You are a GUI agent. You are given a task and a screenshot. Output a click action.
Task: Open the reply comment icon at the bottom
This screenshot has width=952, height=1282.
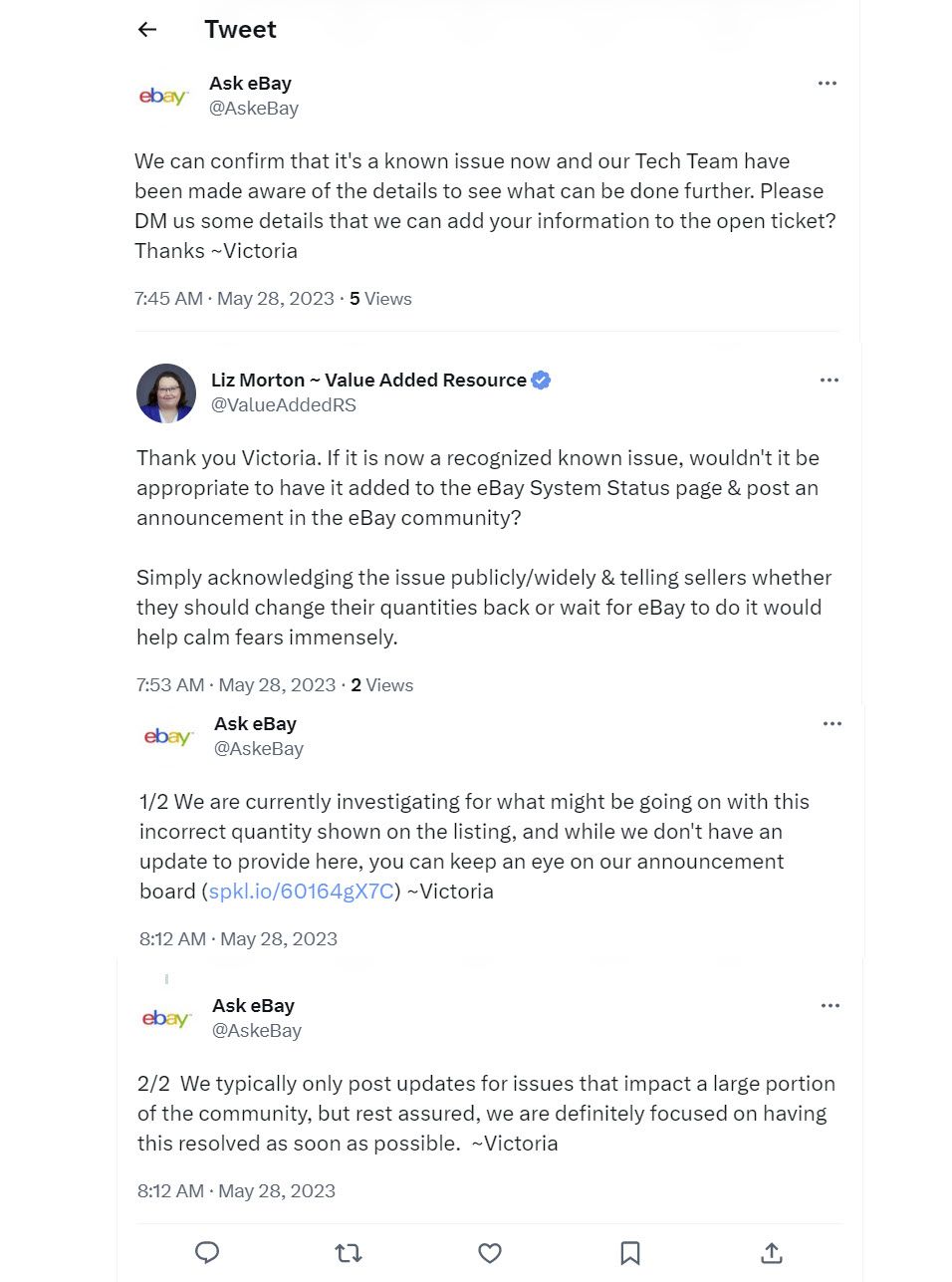pyautogui.click(x=207, y=1252)
